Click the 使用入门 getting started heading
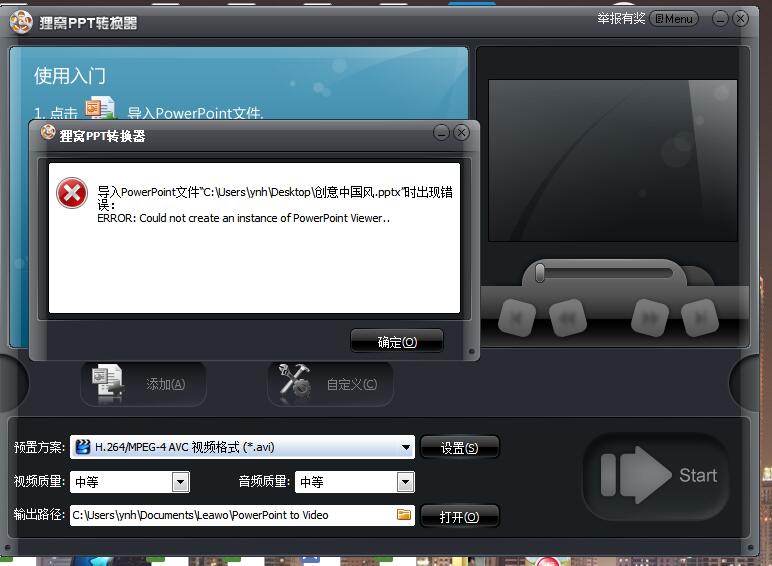Screen dimensions: 772x566 (x=69, y=76)
